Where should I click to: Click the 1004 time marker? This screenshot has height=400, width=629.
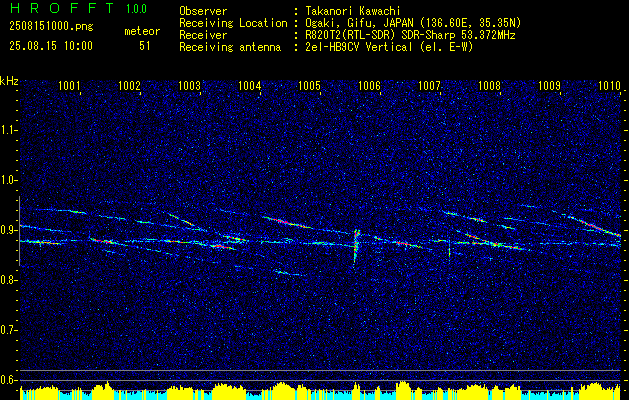click(250, 85)
